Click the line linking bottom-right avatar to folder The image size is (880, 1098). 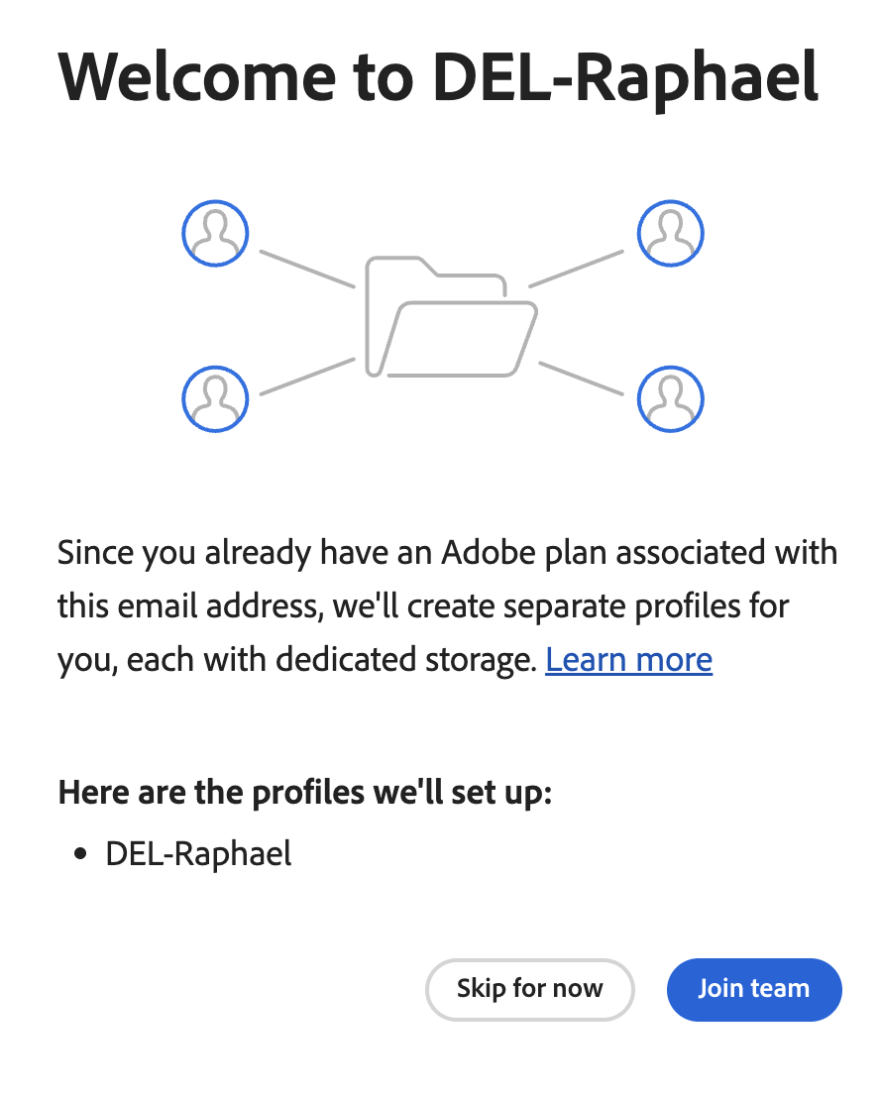pos(580,378)
